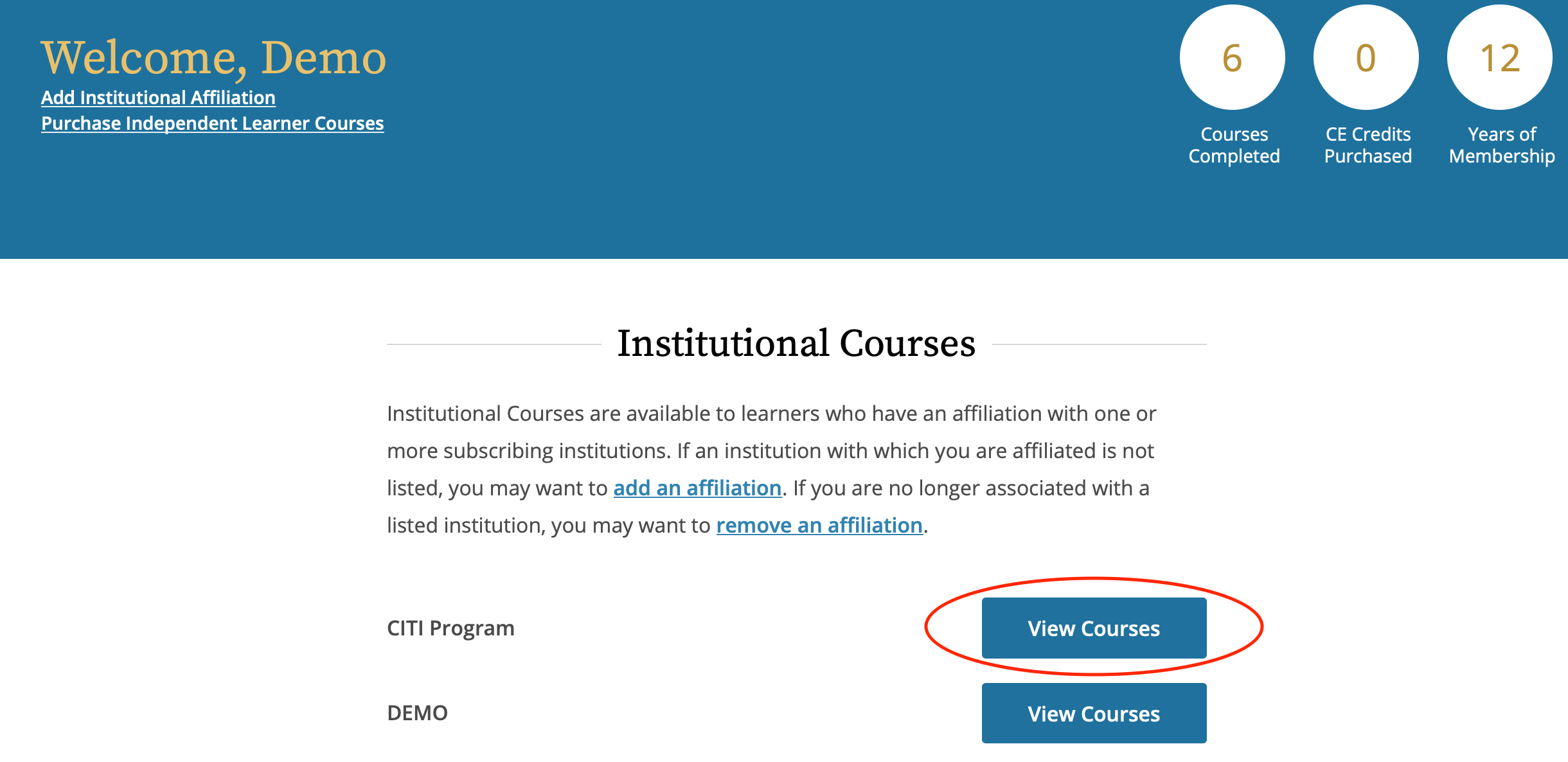Click the circled View Courses button
Screen dimensions: 1568x762
click(x=1094, y=628)
